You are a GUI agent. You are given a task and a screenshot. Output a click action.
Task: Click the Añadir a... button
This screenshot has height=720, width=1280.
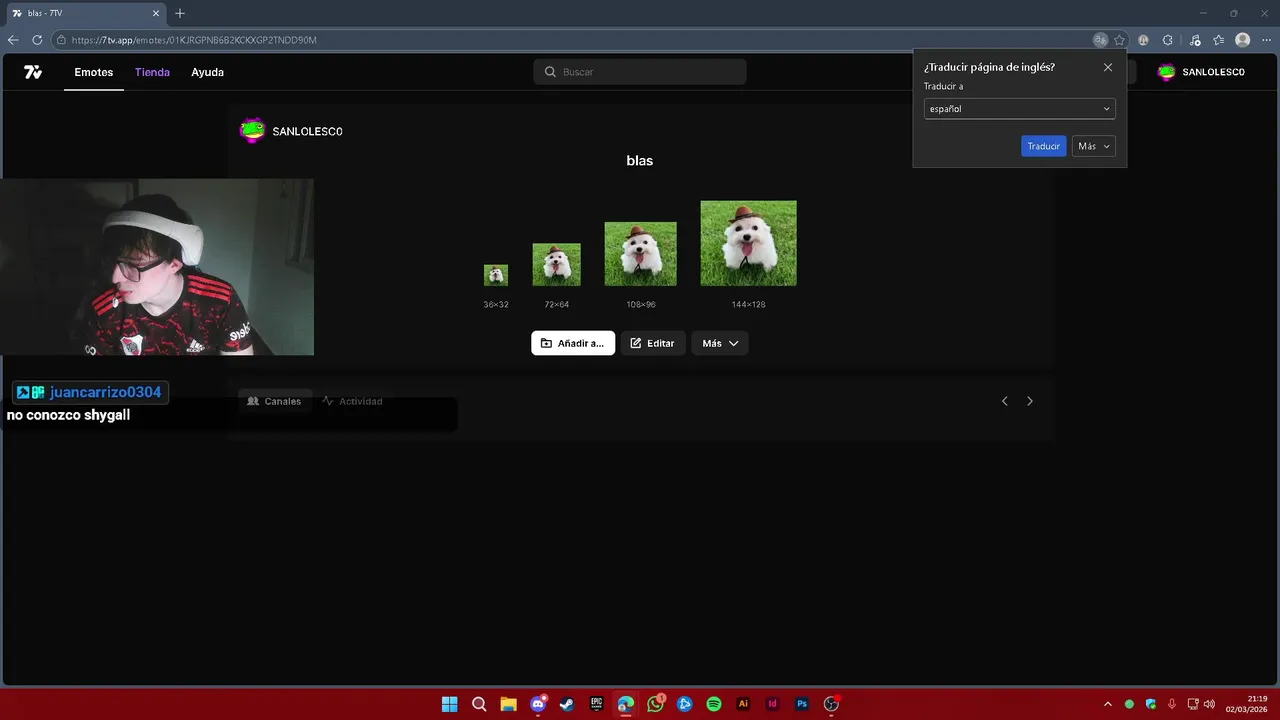pos(573,343)
